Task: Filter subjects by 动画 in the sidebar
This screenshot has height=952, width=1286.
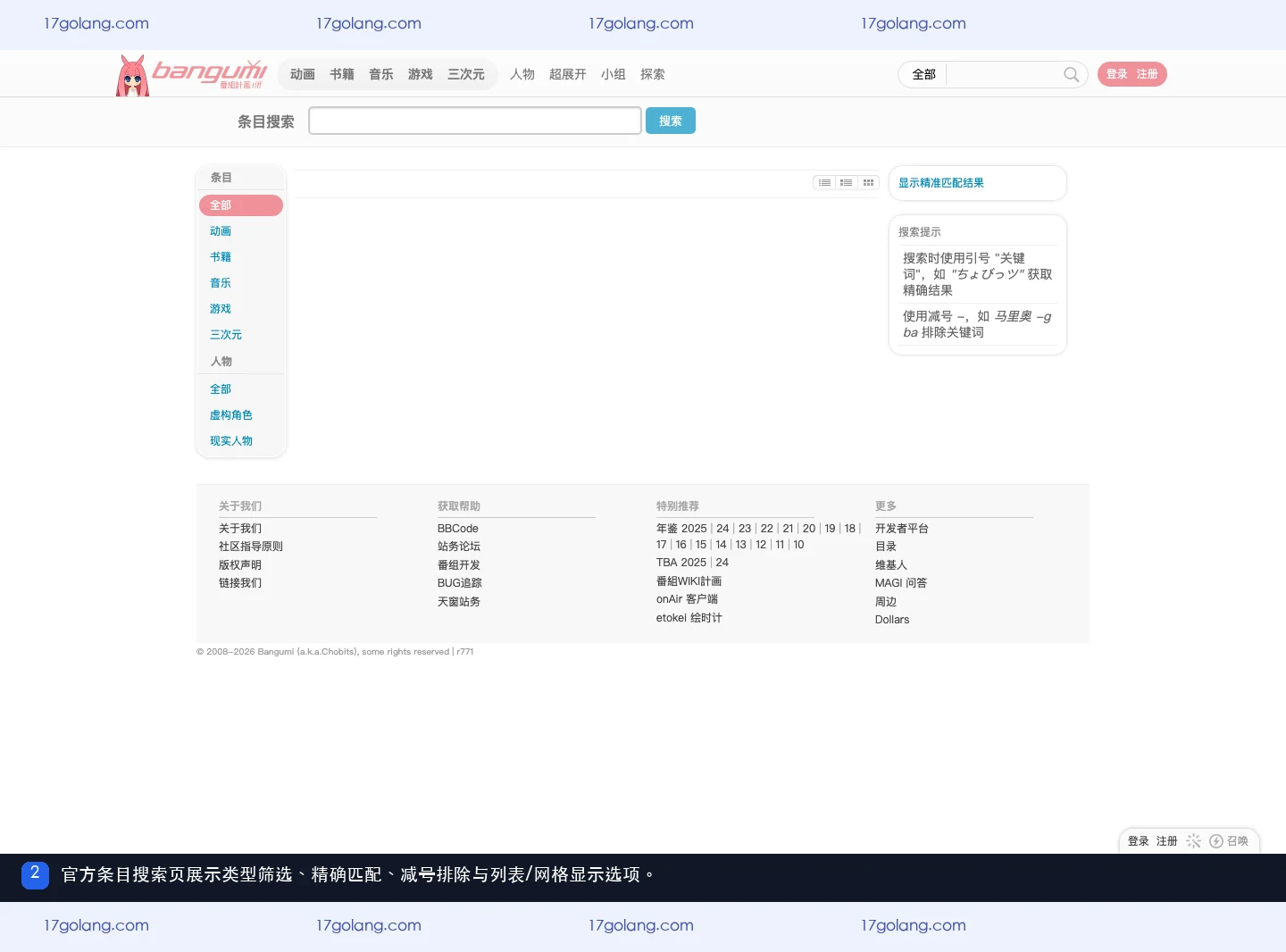Action: pyautogui.click(x=221, y=231)
